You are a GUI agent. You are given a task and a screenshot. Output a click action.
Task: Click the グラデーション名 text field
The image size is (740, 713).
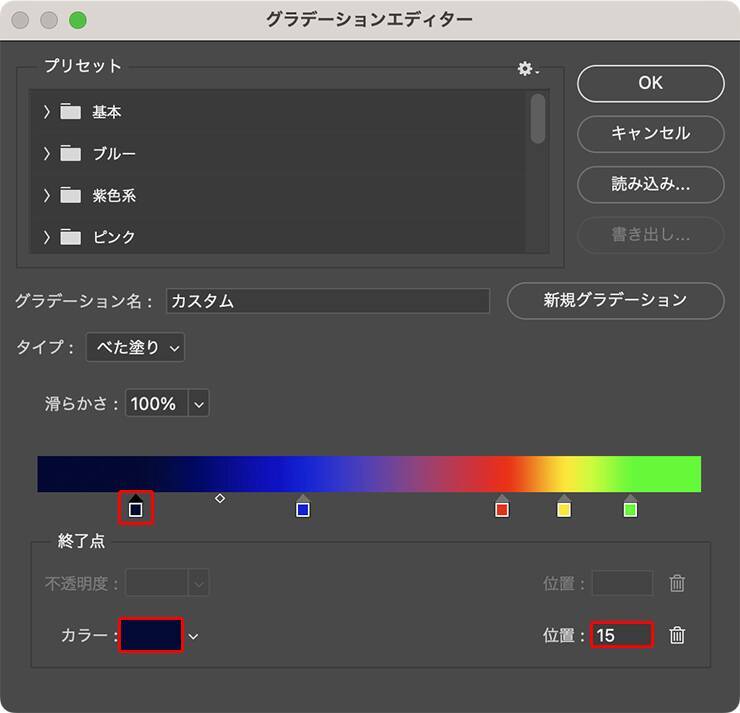click(x=328, y=301)
